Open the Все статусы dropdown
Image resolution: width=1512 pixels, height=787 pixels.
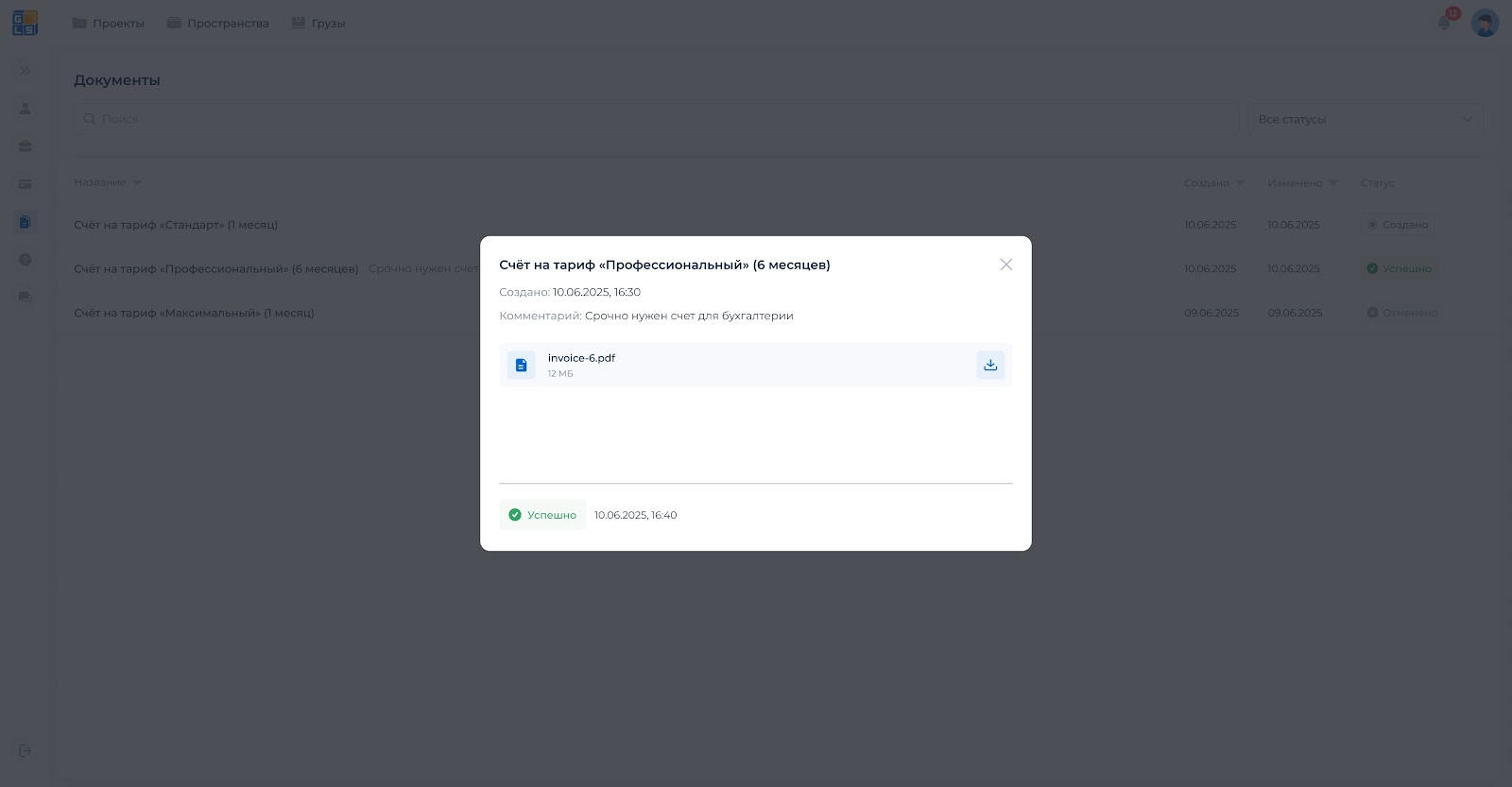[x=1366, y=119]
